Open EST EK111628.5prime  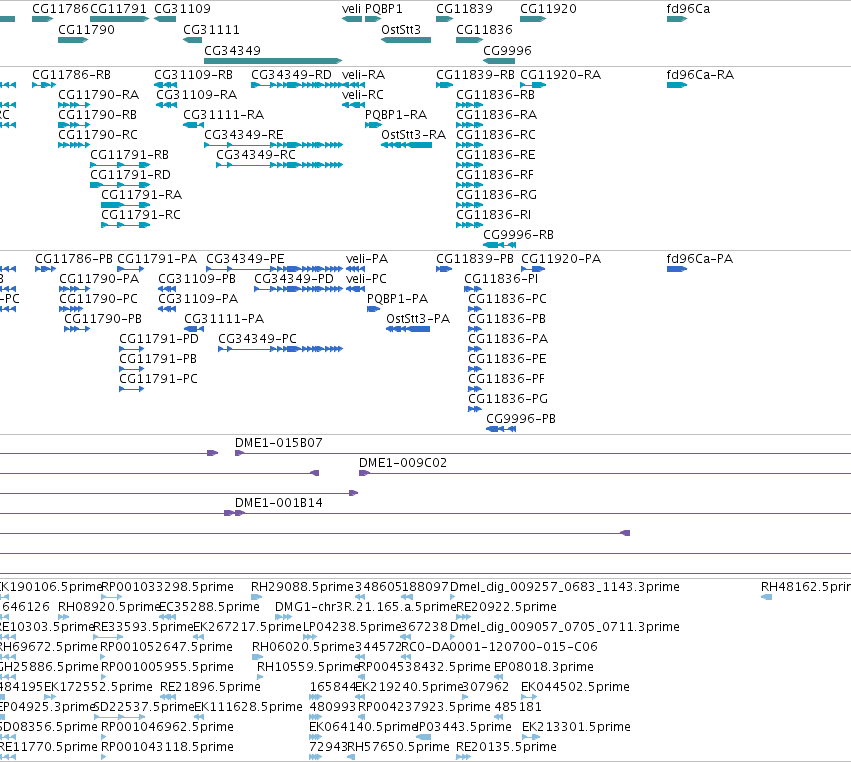248,707
